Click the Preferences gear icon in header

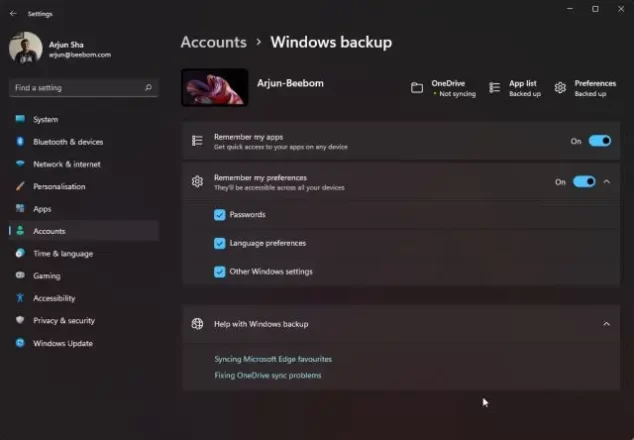coord(560,88)
